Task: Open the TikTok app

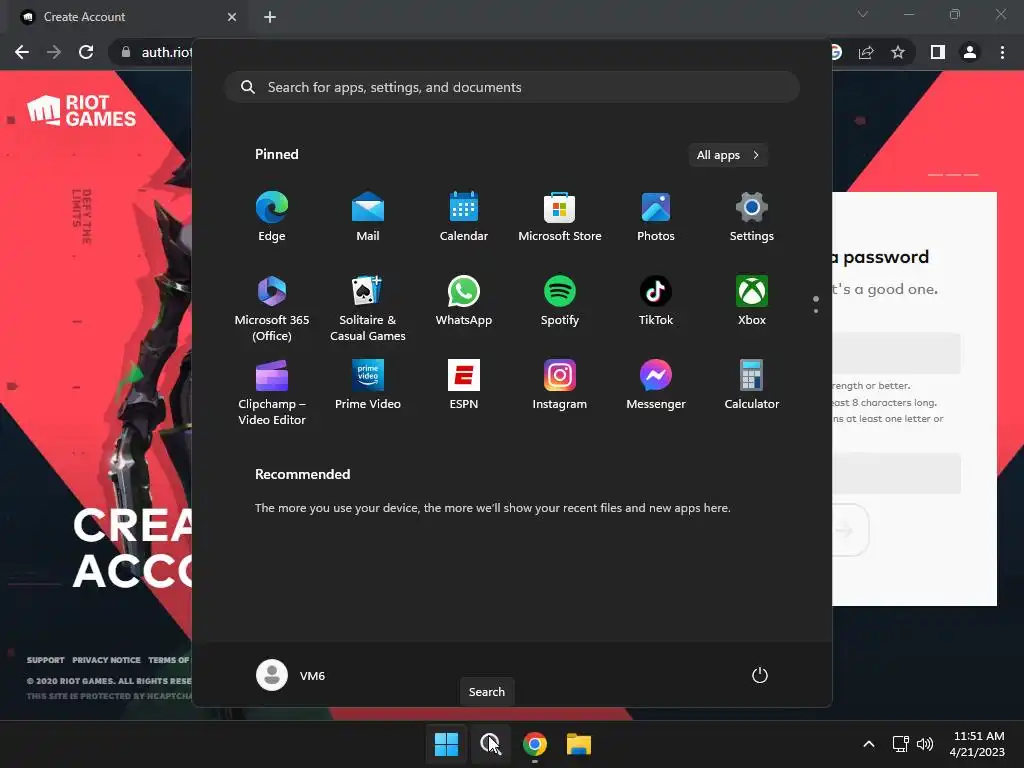Action: 656,301
